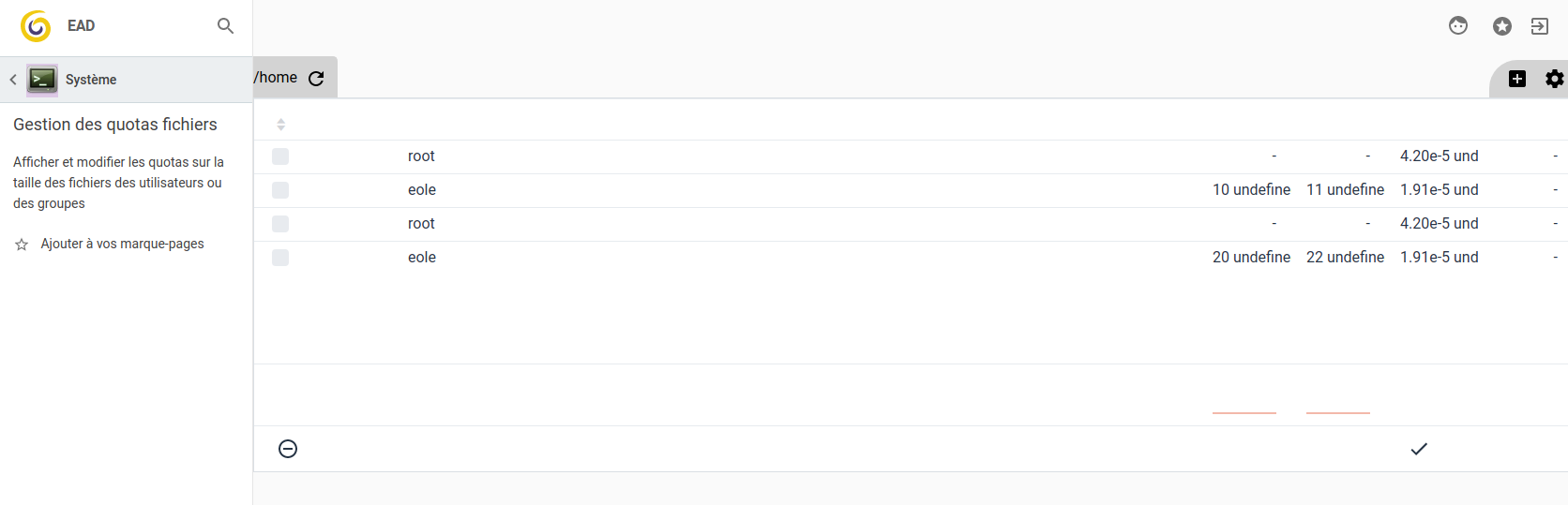Refresh the /home quota list
Image resolution: width=1568 pixels, height=505 pixels.
point(316,79)
